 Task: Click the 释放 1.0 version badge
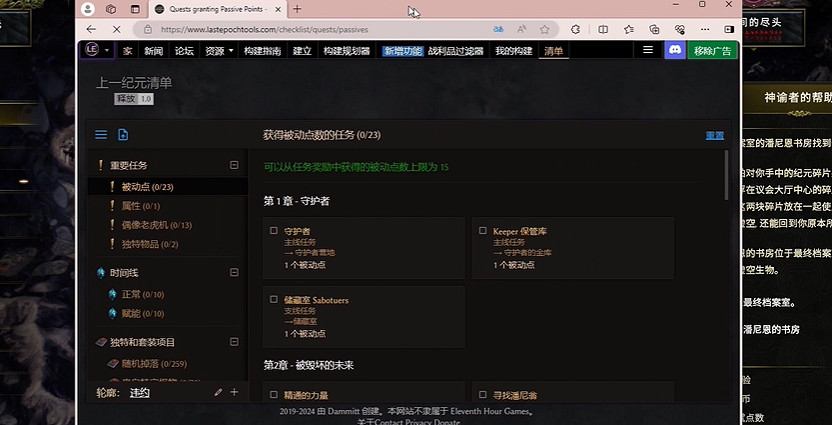pyautogui.click(x=134, y=99)
